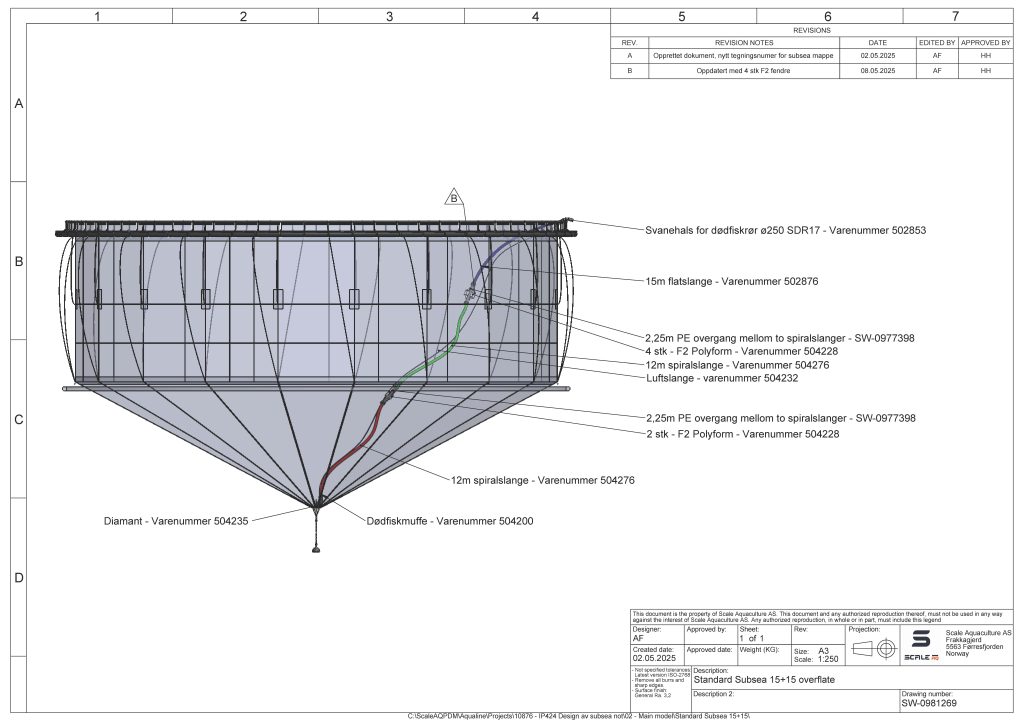This screenshot has width=1024, height=720.
Task: Click the 'Approved date:' title block cell
Action: coord(710,654)
